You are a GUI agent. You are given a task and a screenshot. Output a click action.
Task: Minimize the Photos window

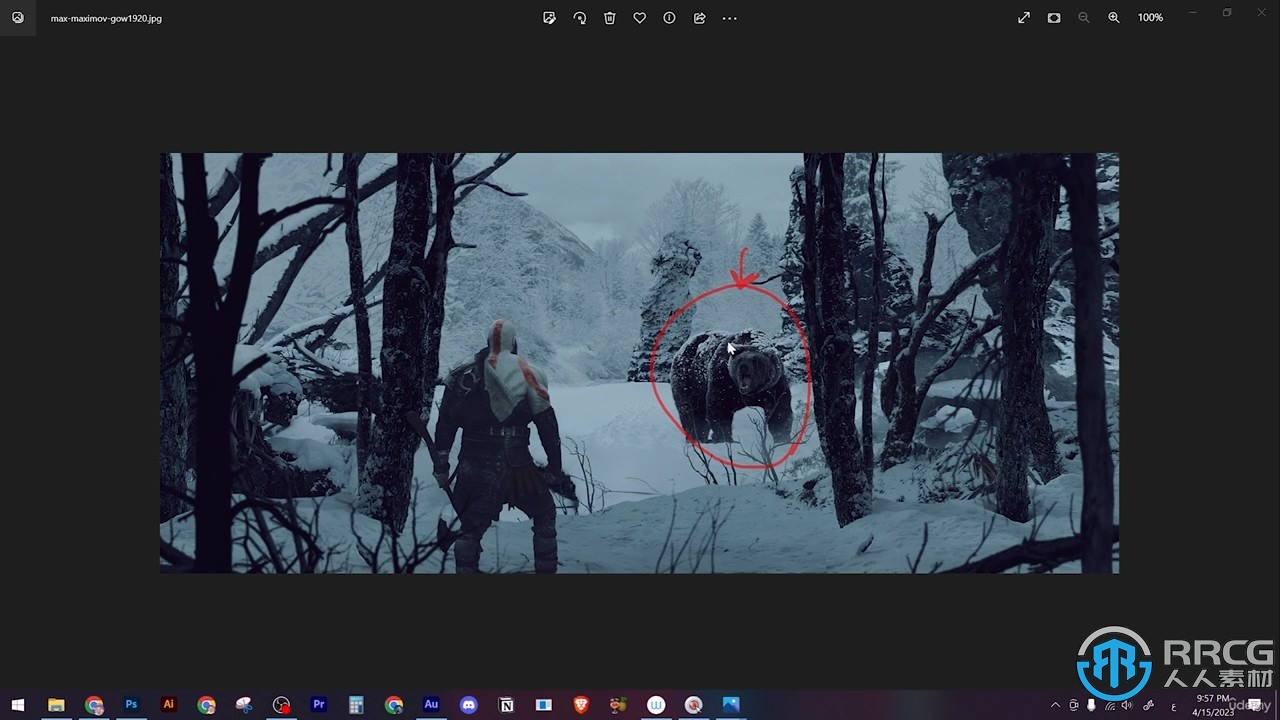[x=1192, y=13]
